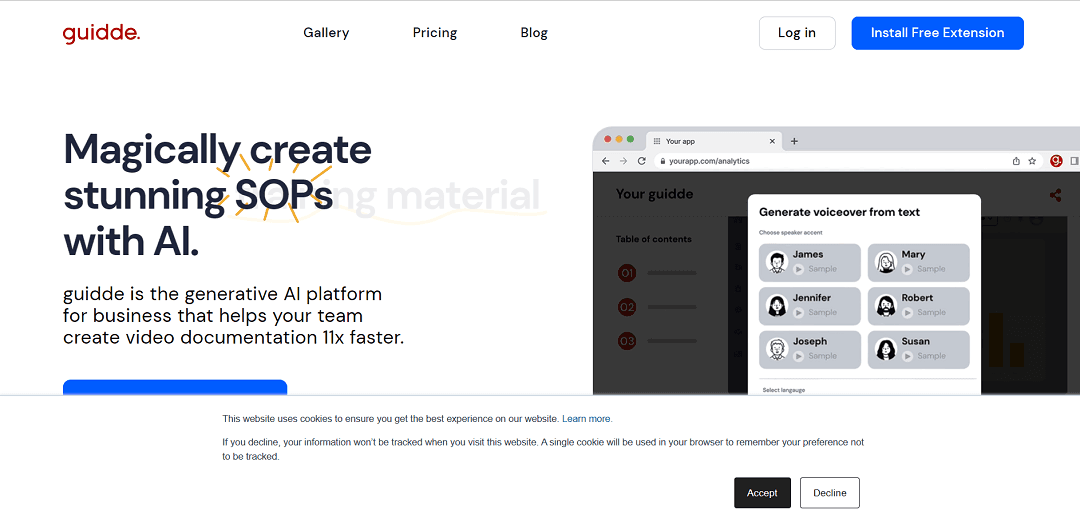Click Mary's avatar
The width and height of the screenshot is (1080, 522).
tap(886, 262)
